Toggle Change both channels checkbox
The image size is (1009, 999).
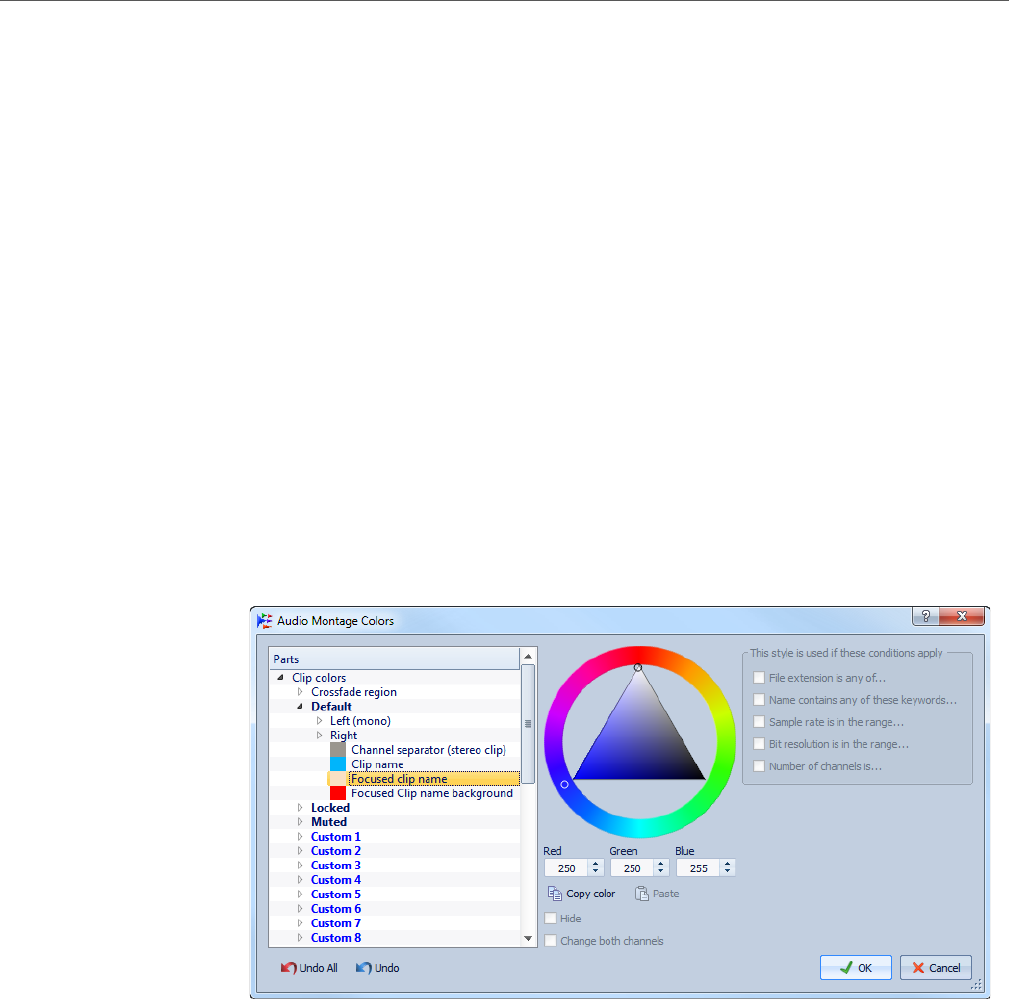[x=550, y=941]
